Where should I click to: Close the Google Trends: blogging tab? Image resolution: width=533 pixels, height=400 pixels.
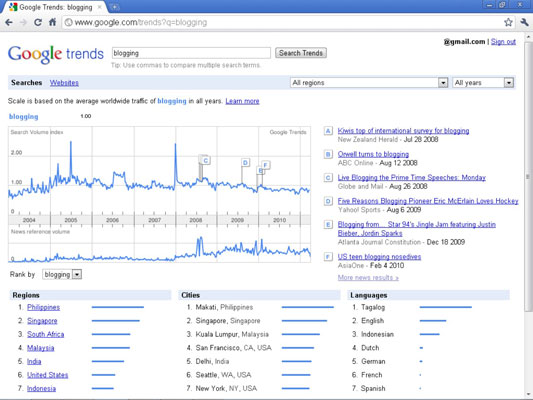100,7
